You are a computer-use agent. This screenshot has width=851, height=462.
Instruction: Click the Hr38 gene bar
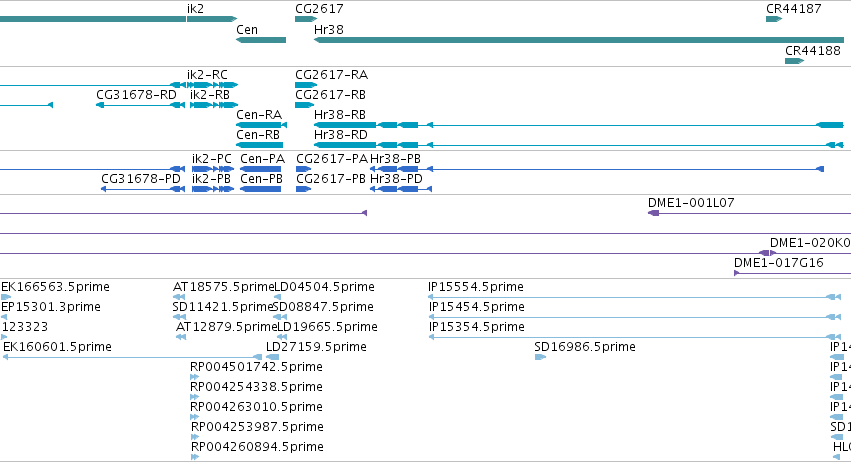click(x=579, y=40)
